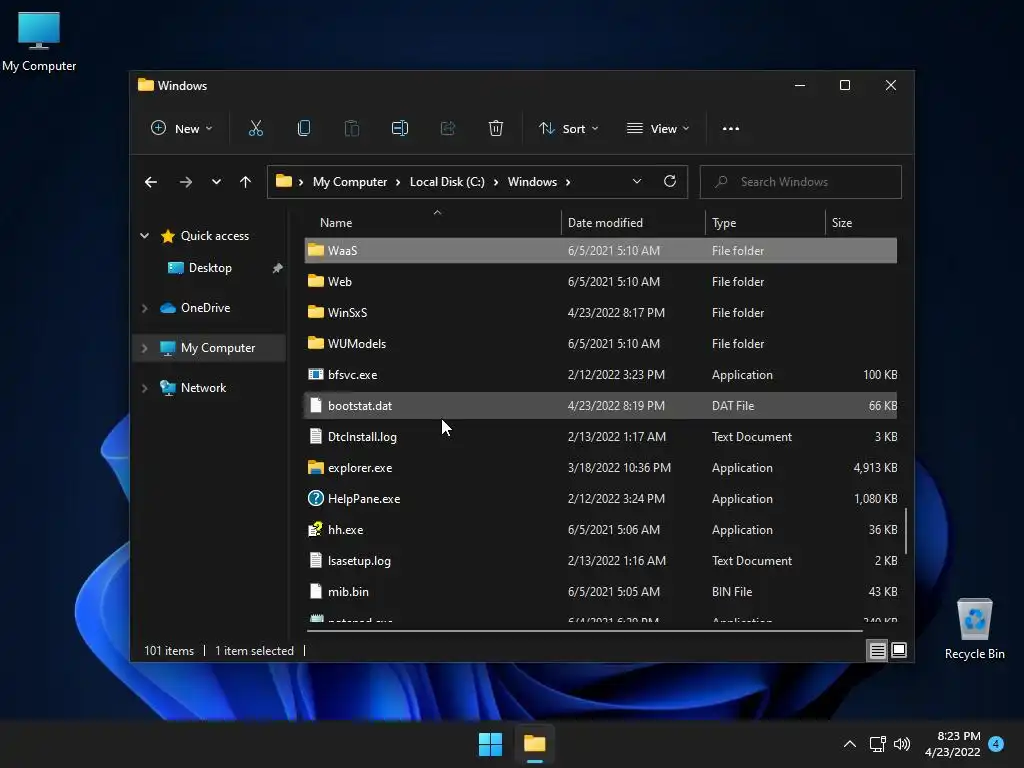Expand My Computer tree node
The image size is (1024, 768).
click(144, 348)
